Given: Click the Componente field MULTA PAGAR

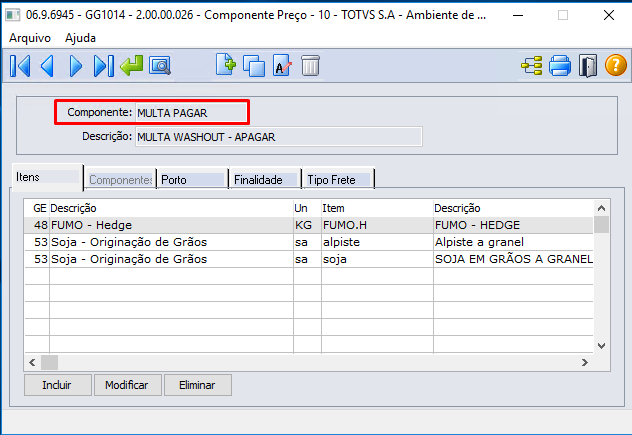Looking at the screenshot, I should click(x=191, y=113).
